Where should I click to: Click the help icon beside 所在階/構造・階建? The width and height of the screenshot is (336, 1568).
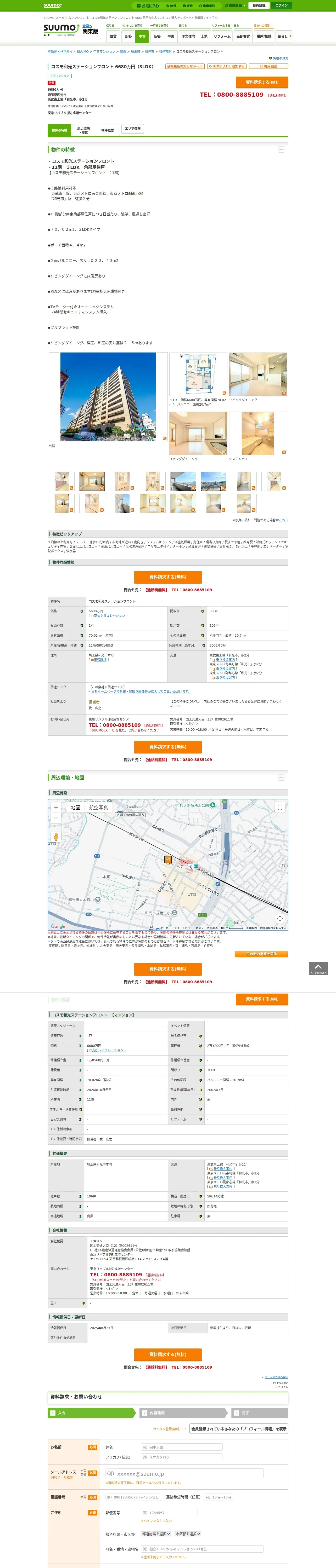82,645
